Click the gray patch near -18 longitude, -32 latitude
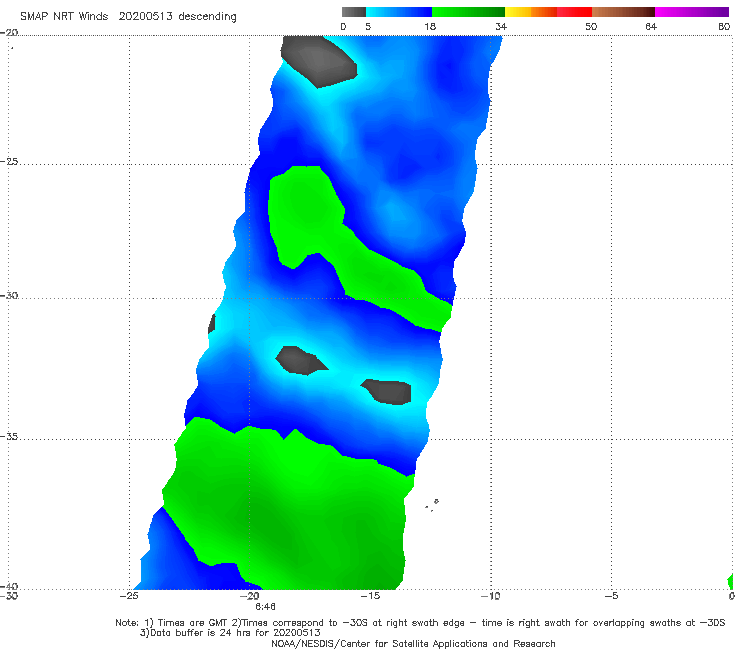Screen dimensions: 740x650 [x=300, y=361]
